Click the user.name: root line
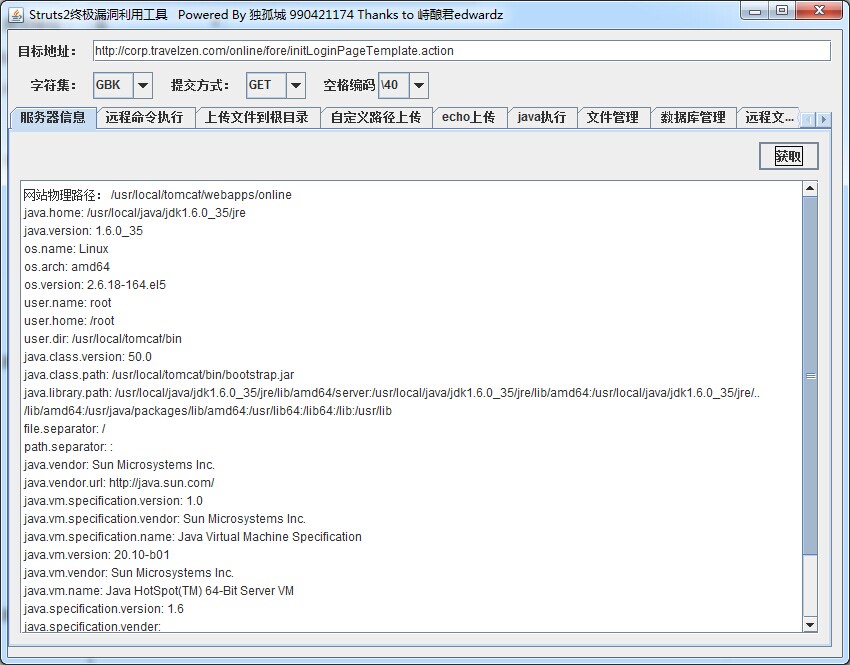This screenshot has width=850, height=665. click(68, 302)
